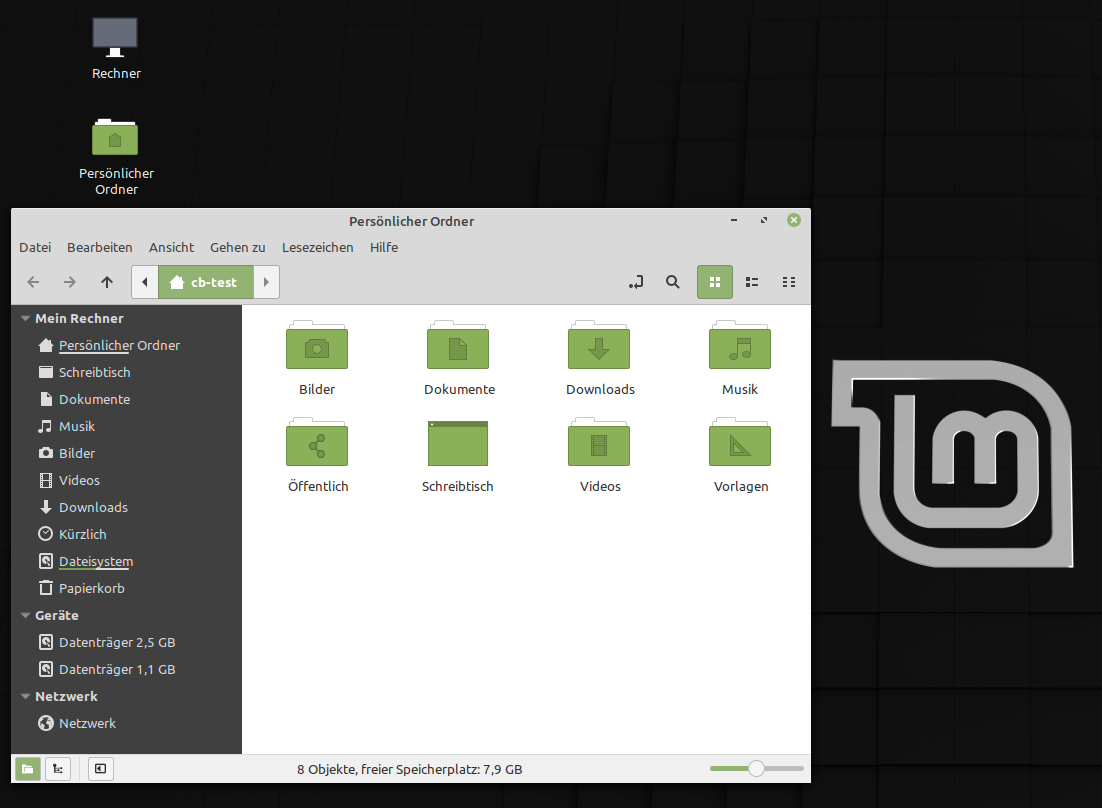Click the Persönlicher Ordner title bar
The image size is (1102, 808).
pos(411,221)
